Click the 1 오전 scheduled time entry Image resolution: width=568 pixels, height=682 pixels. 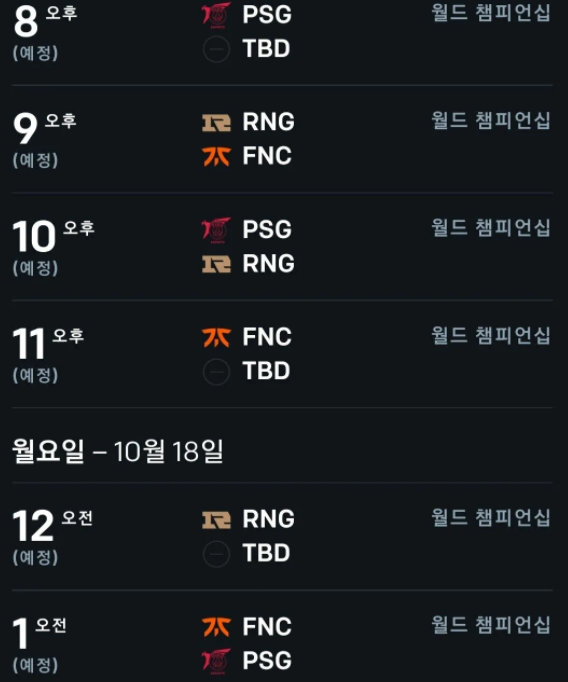tap(39, 645)
